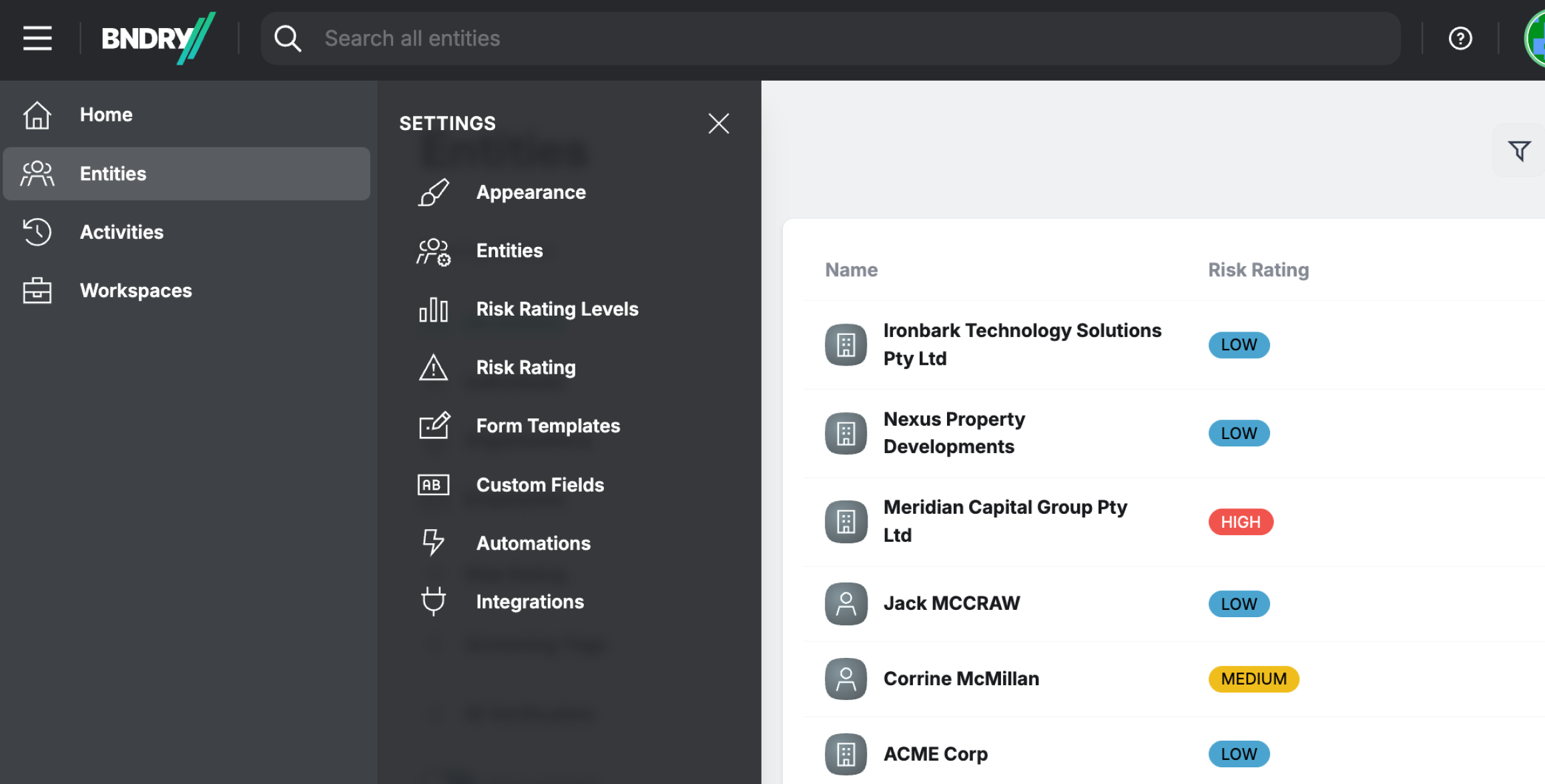Click the LOW badge for Jack MCCRAW

(x=1239, y=604)
